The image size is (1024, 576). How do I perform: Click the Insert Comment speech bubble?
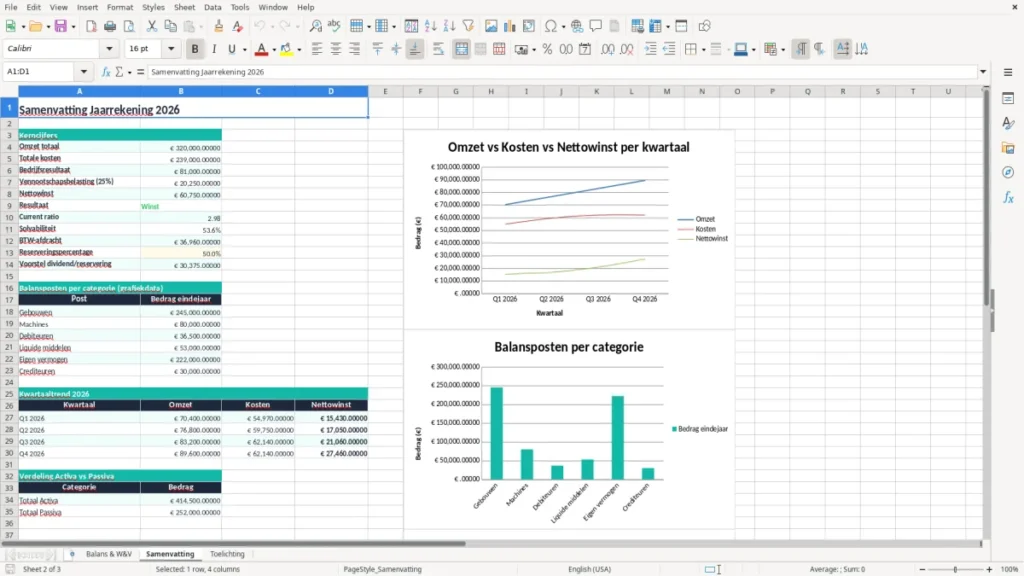point(596,26)
